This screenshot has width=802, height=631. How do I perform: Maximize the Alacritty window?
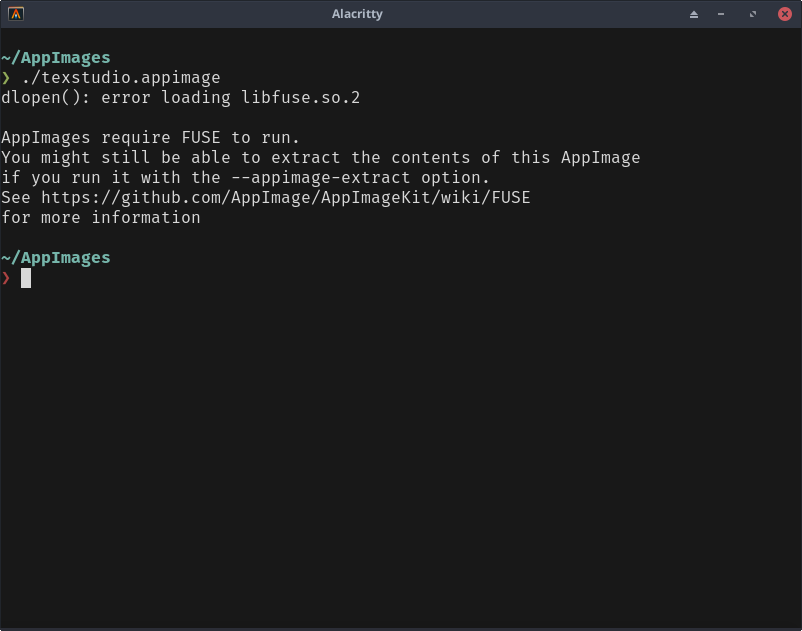[753, 14]
